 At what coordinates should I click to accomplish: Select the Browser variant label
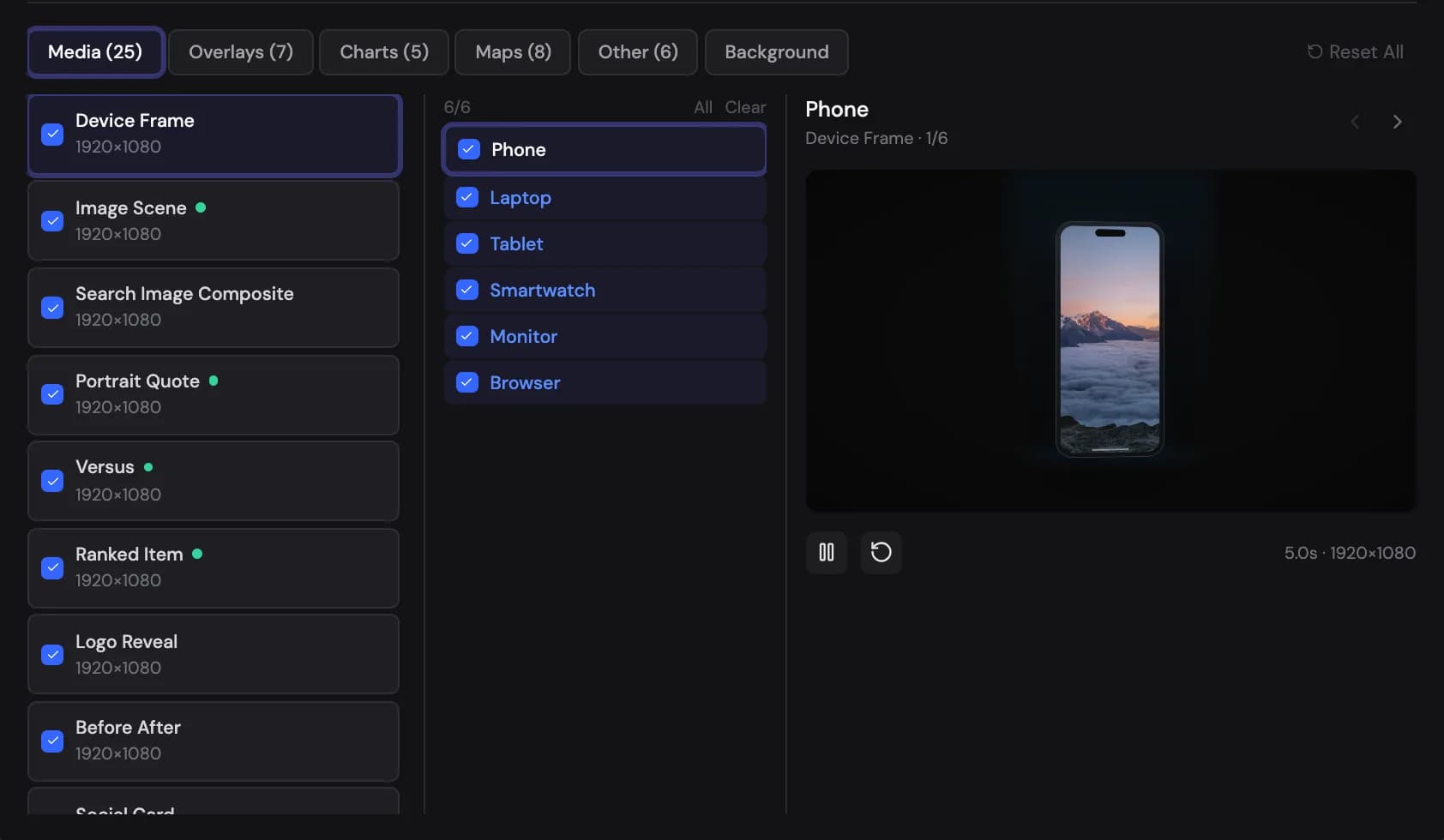(x=525, y=382)
